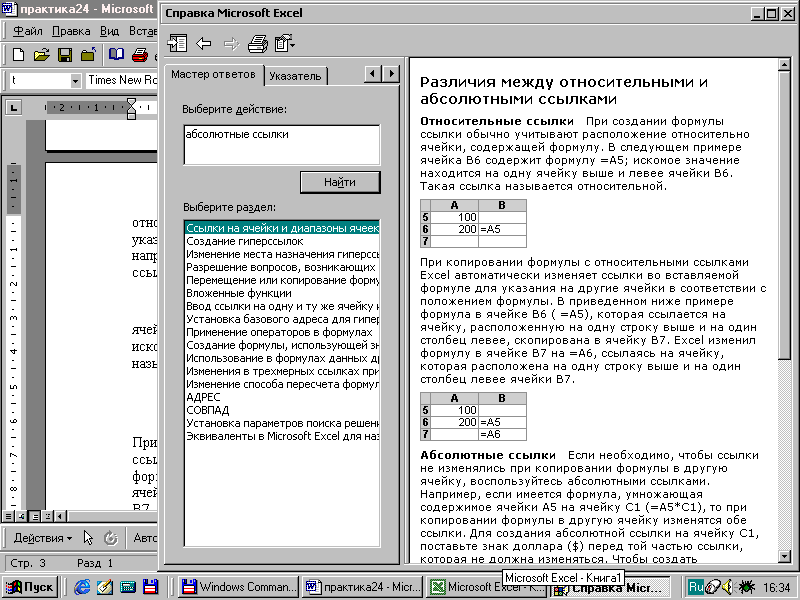The image size is (800, 600).
Task: Click the абсолютные ссылки query text field
Action: tap(282, 145)
